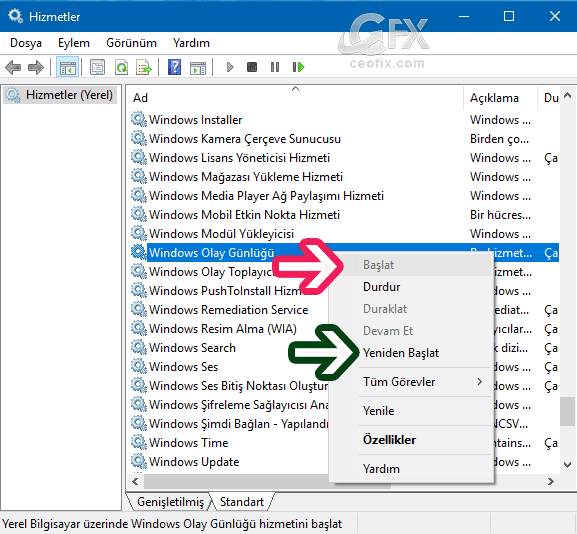Click the Pause Service toolbar icon
The image size is (577, 534).
pos(275,67)
